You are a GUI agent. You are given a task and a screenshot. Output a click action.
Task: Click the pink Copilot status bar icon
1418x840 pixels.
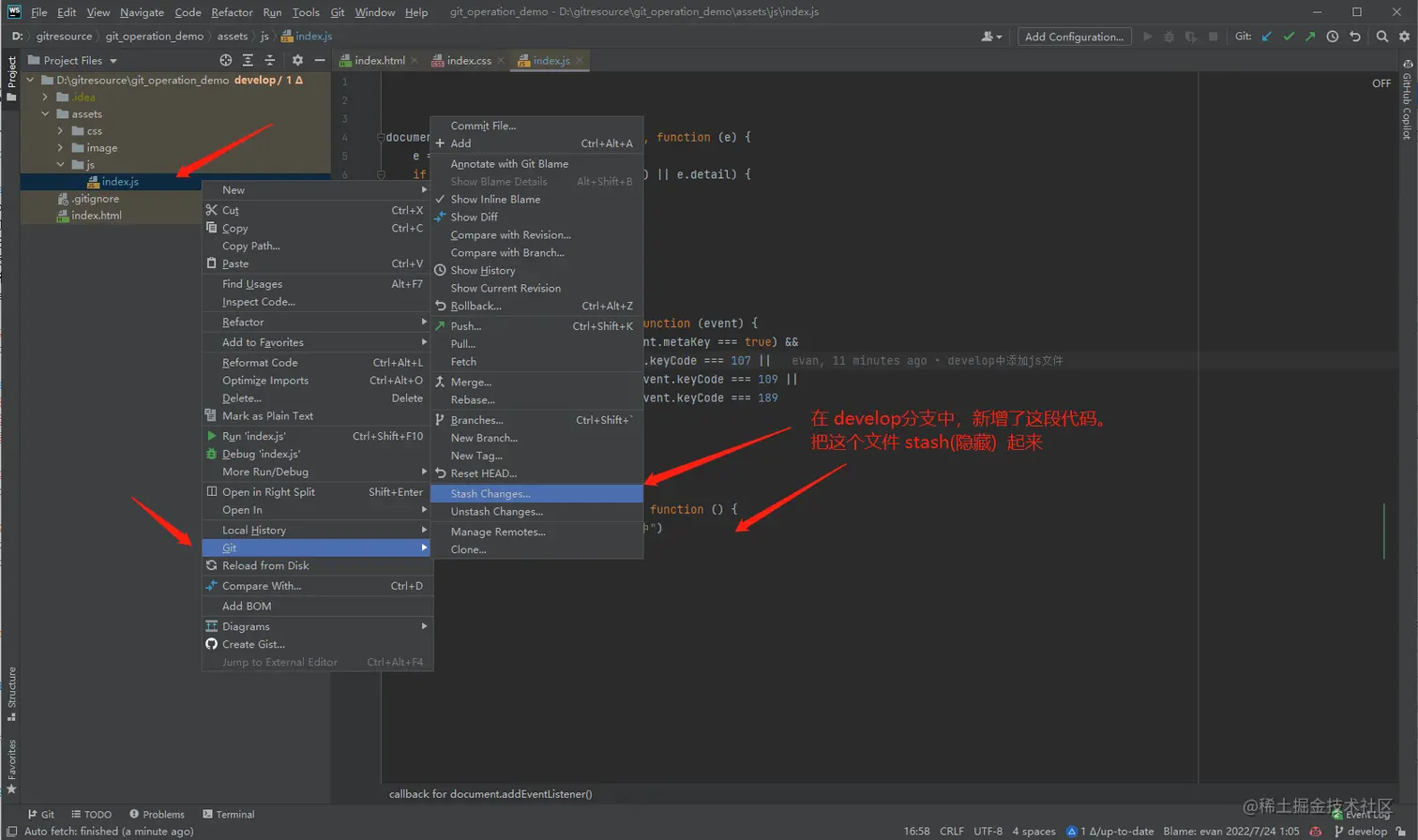[1316, 831]
